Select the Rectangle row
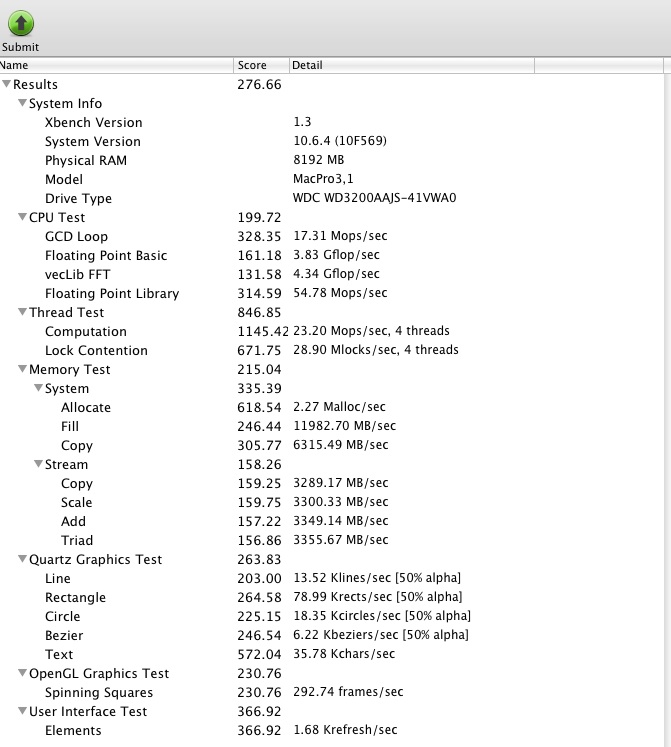This screenshot has height=747, width=671. (x=332, y=597)
